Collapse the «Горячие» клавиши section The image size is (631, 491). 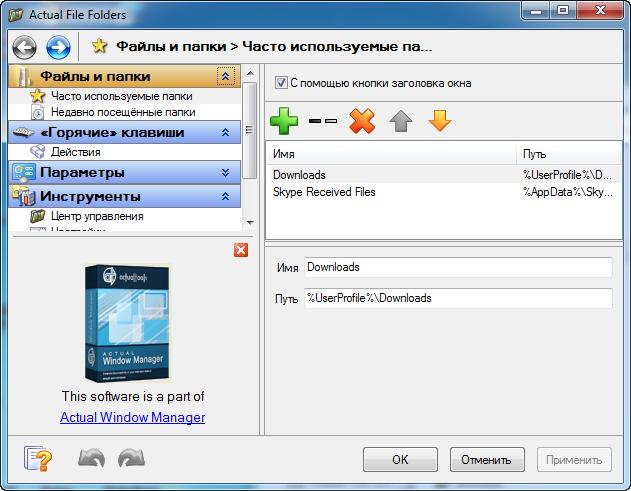[x=225, y=132]
